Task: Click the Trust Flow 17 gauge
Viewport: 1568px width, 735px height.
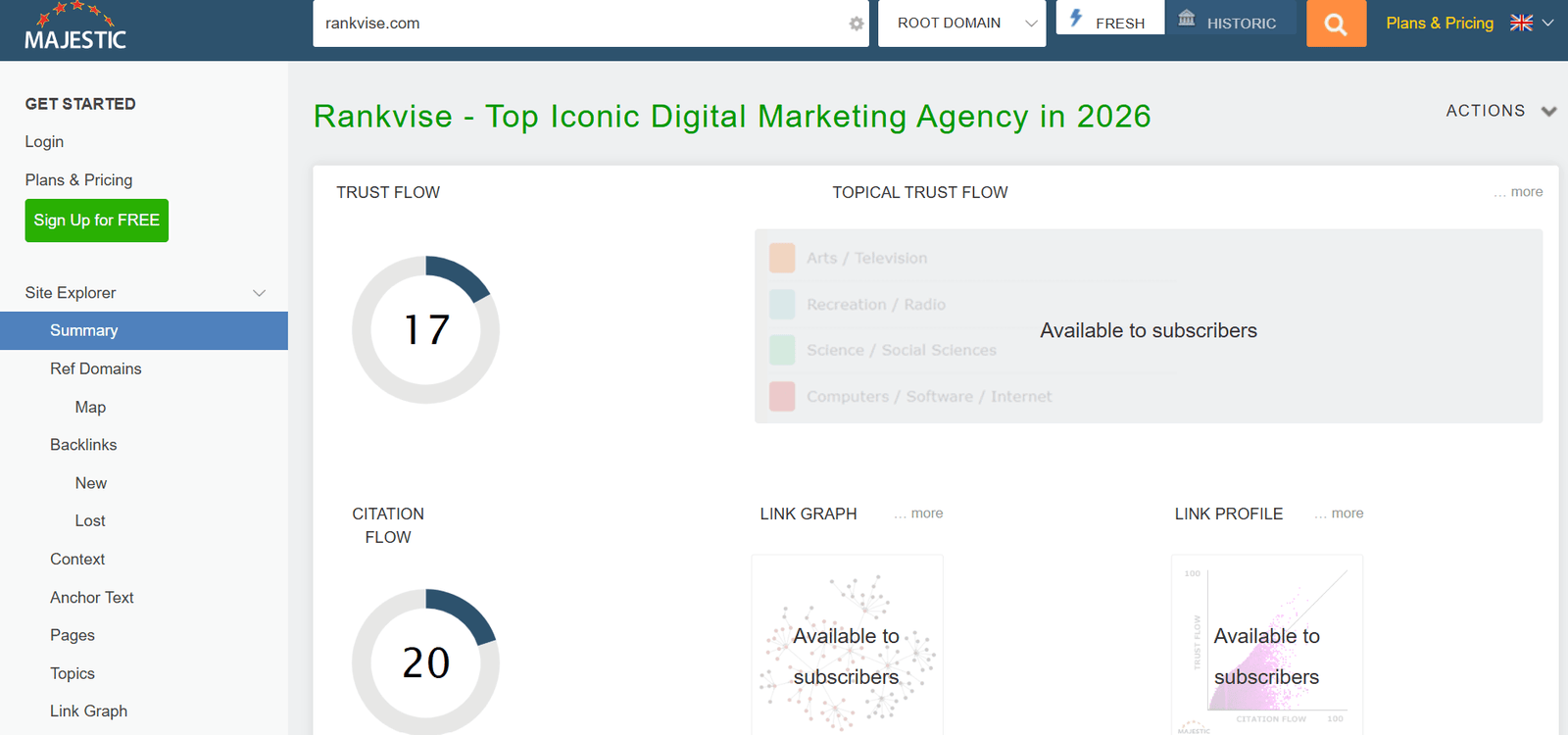Action: tap(425, 330)
